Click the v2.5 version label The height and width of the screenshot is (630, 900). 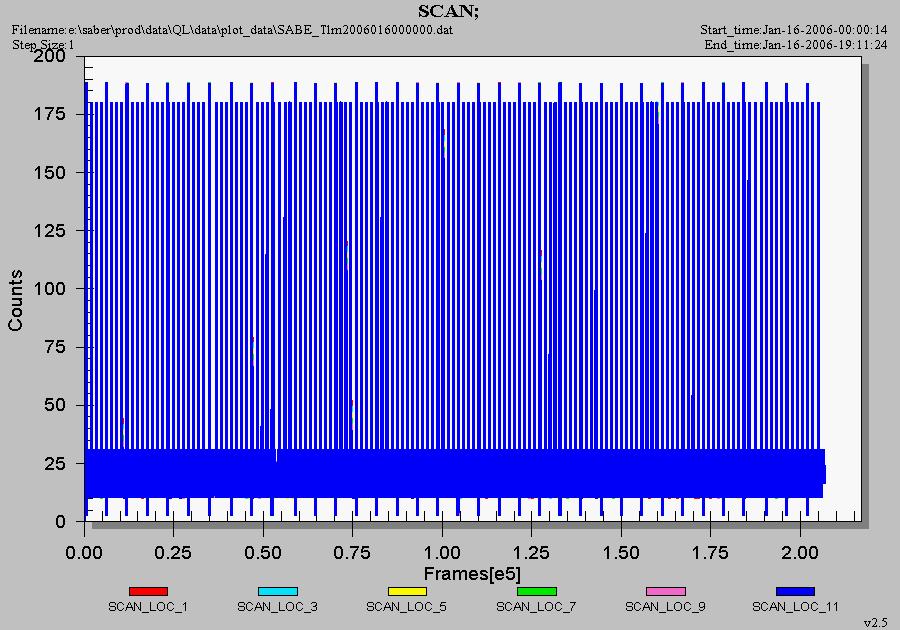point(876,623)
